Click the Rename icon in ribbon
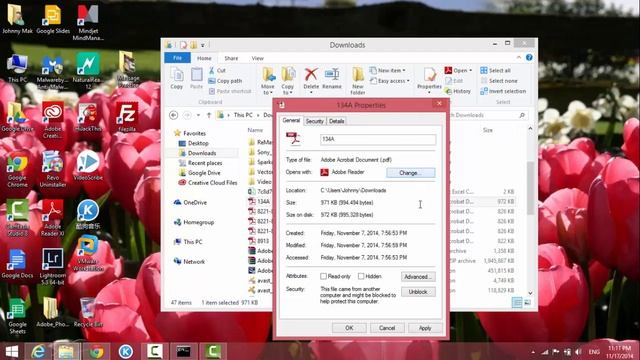The height and width of the screenshot is (360, 640). pyautogui.click(x=332, y=78)
